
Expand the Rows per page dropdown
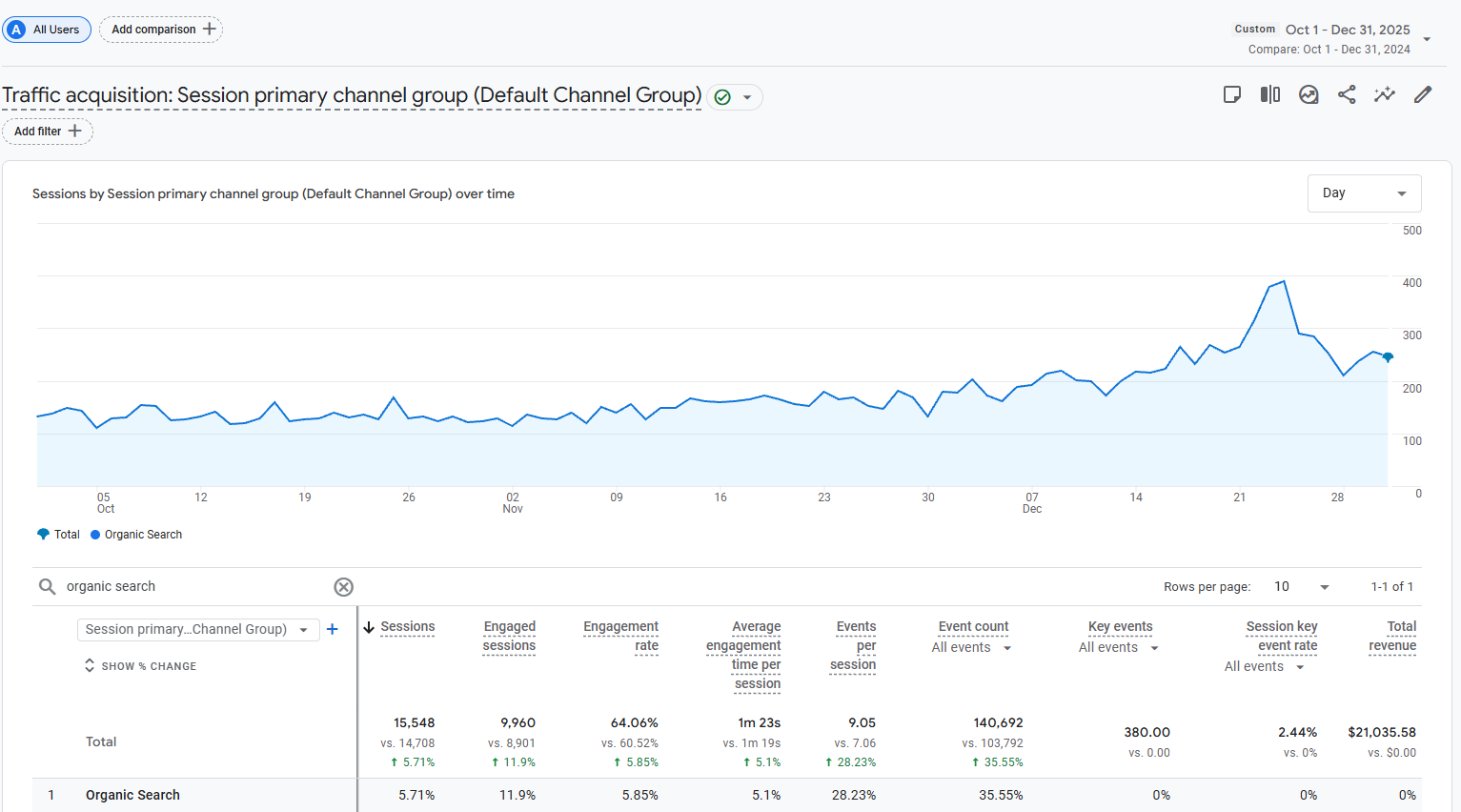pos(1302,587)
